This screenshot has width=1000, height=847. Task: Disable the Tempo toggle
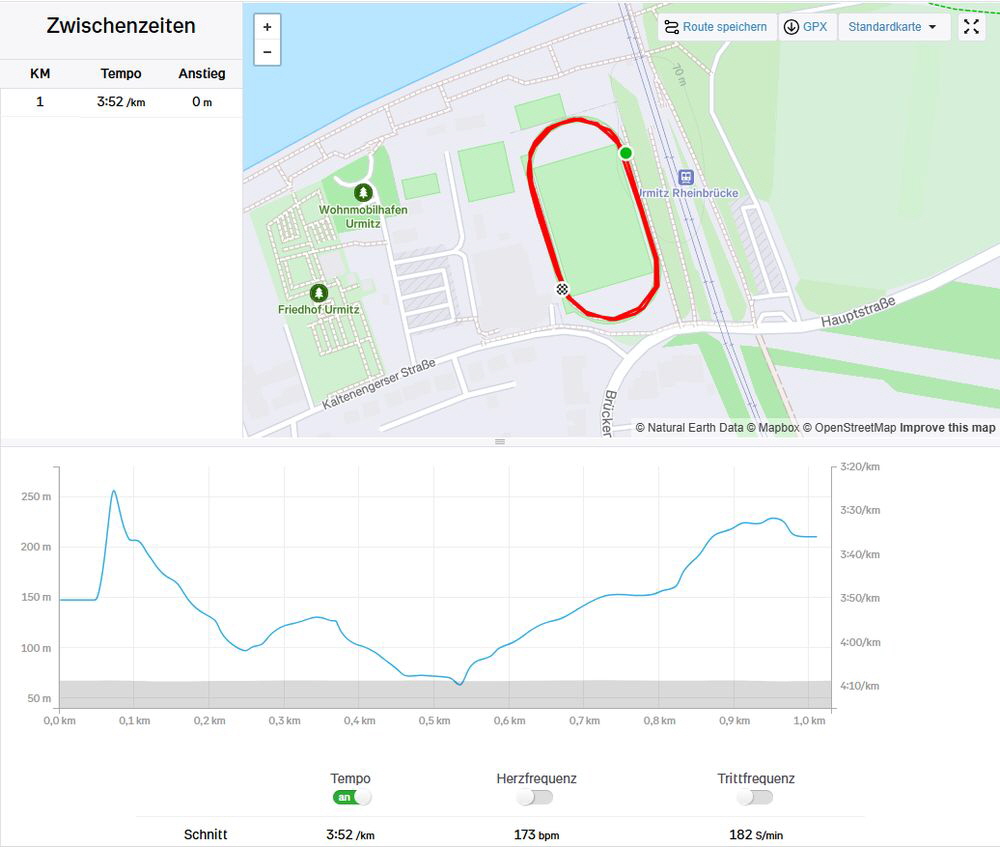point(351,797)
